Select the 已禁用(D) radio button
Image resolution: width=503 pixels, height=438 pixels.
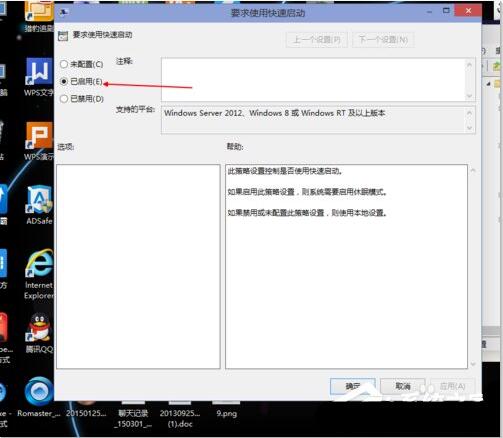coord(64,99)
